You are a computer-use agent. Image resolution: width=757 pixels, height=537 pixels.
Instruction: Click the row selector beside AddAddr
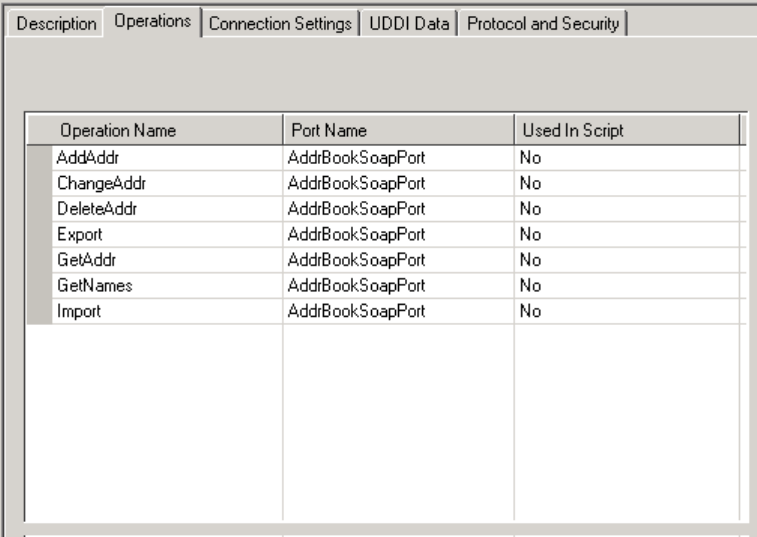coord(37,158)
